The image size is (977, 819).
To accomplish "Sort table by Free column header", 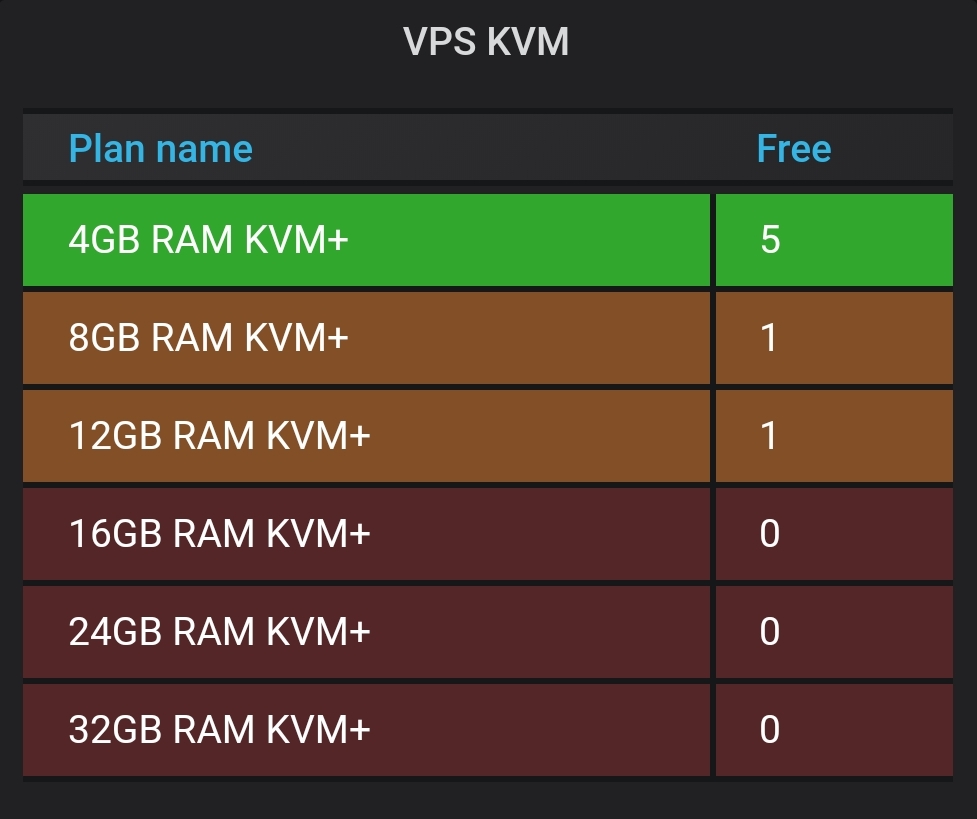I will click(793, 149).
